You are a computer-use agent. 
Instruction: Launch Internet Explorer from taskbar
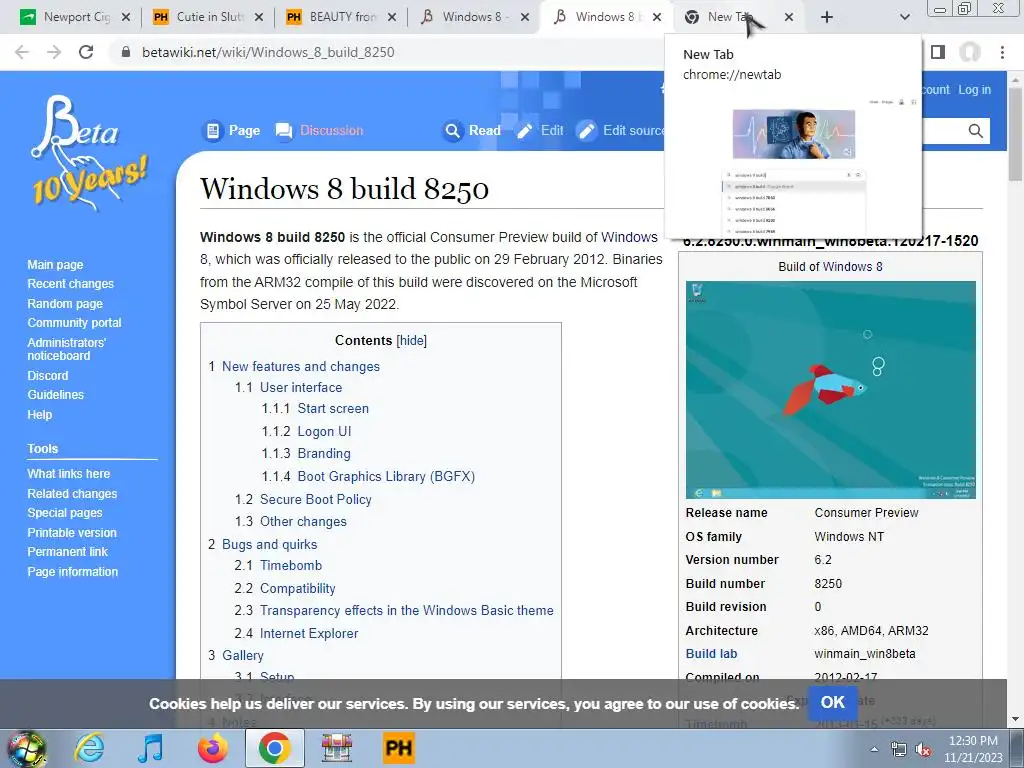click(89, 748)
